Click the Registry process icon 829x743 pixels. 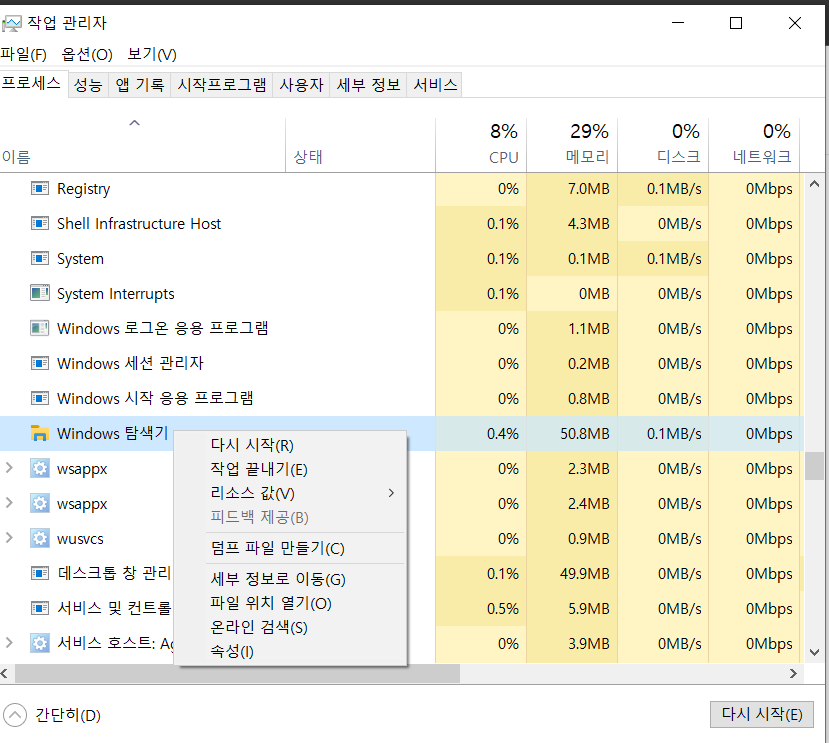(x=40, y=189)
